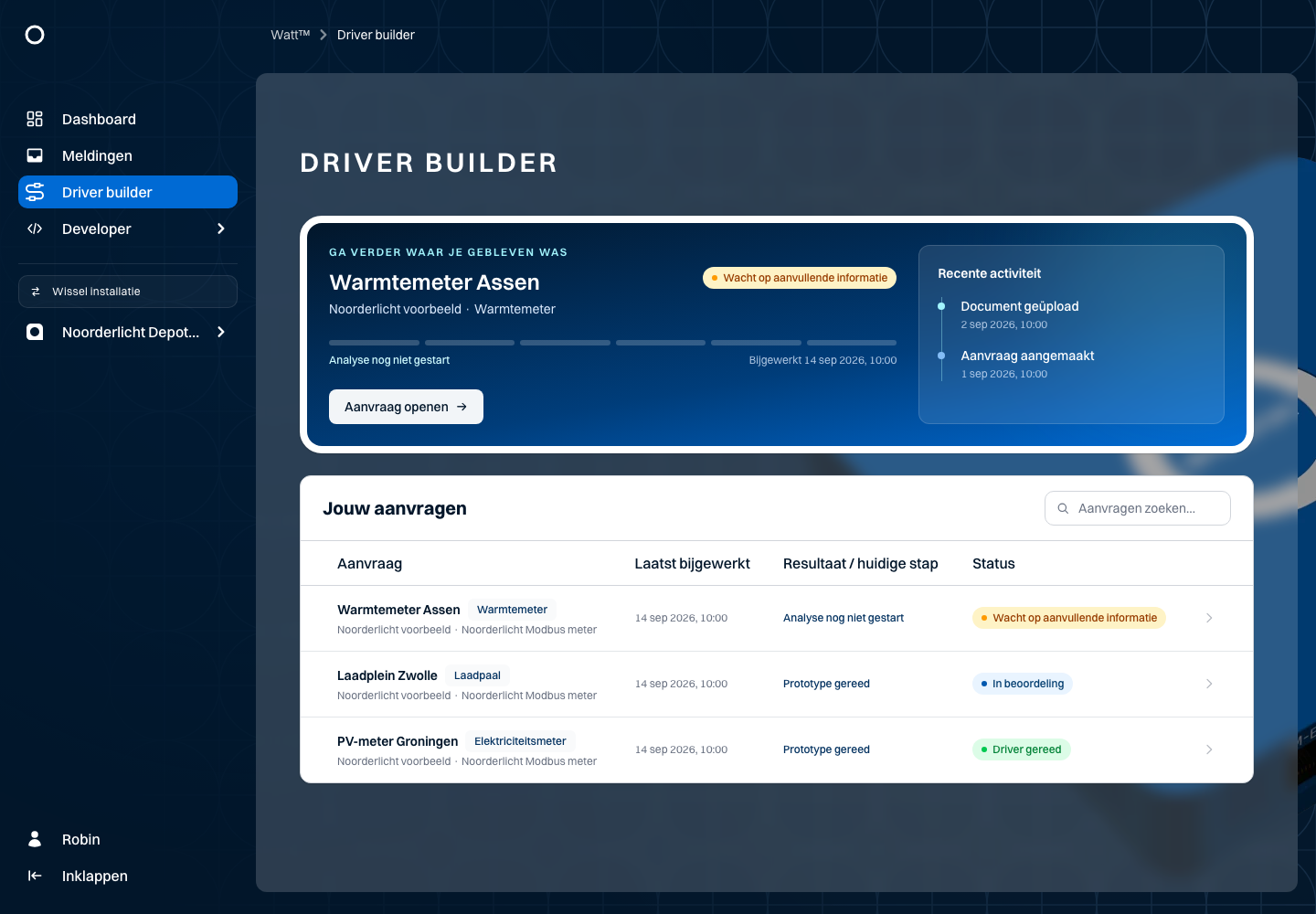Image resolution: width=1316 pixels, height=914 pixels.
Task: Click the Status column header
Action: coord(993,563)
